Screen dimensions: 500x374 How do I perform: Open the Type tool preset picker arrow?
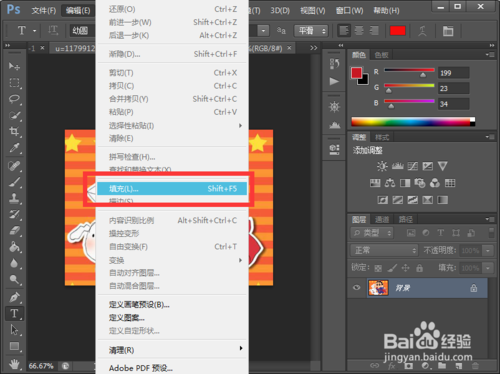coord(35,31)
